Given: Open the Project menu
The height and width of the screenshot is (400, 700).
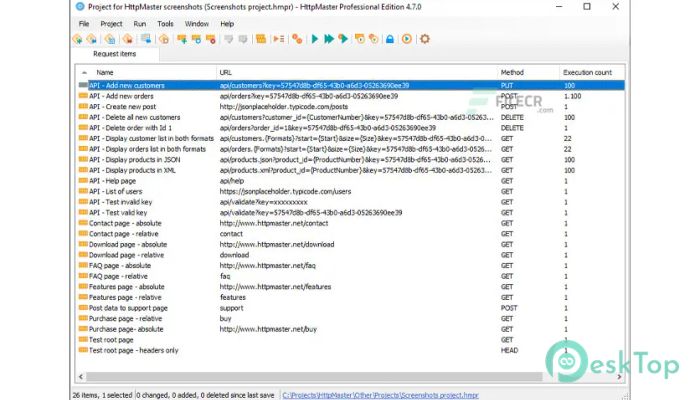Looking at the screenshot, I should pos(111,24).
